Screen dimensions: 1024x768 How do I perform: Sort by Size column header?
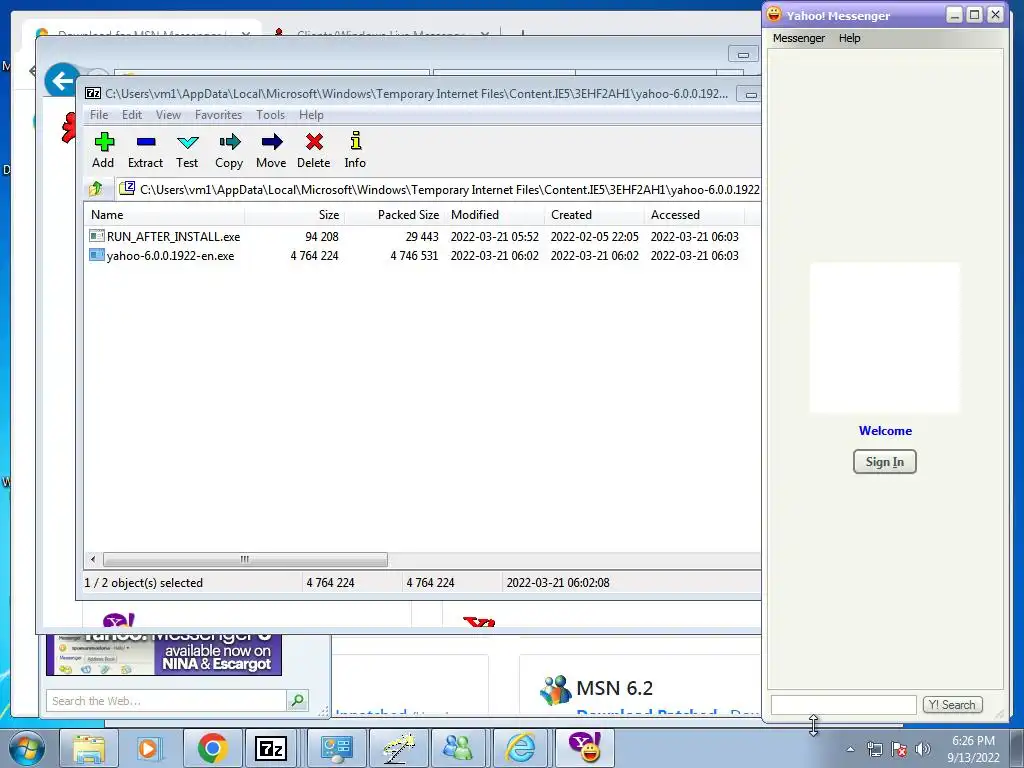[x=295, y=215]
